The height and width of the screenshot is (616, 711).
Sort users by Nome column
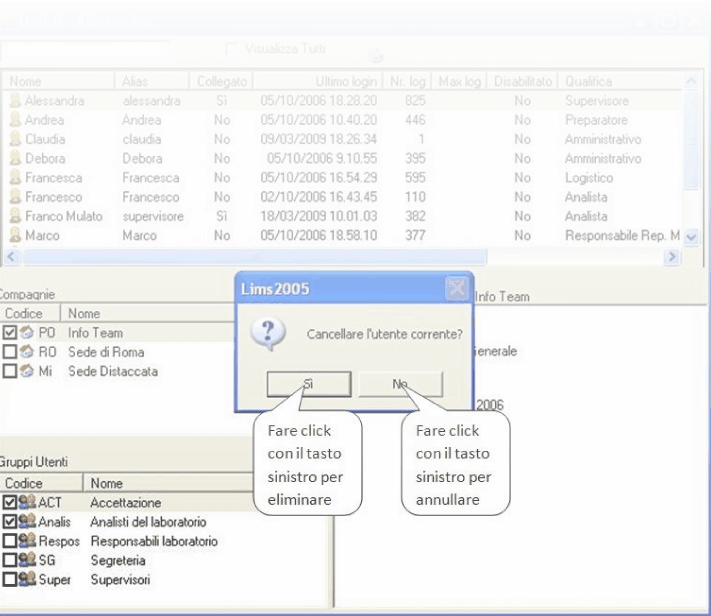pyautogui.click(x=58, y=81)
